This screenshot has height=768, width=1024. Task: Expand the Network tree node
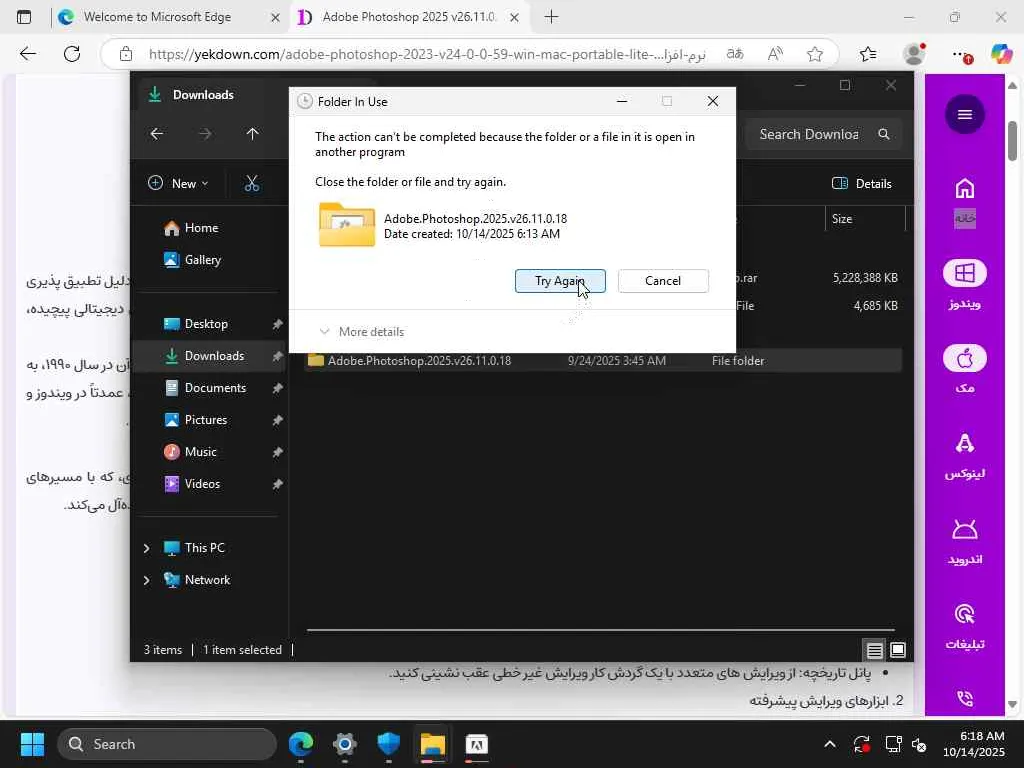[146, 580]
